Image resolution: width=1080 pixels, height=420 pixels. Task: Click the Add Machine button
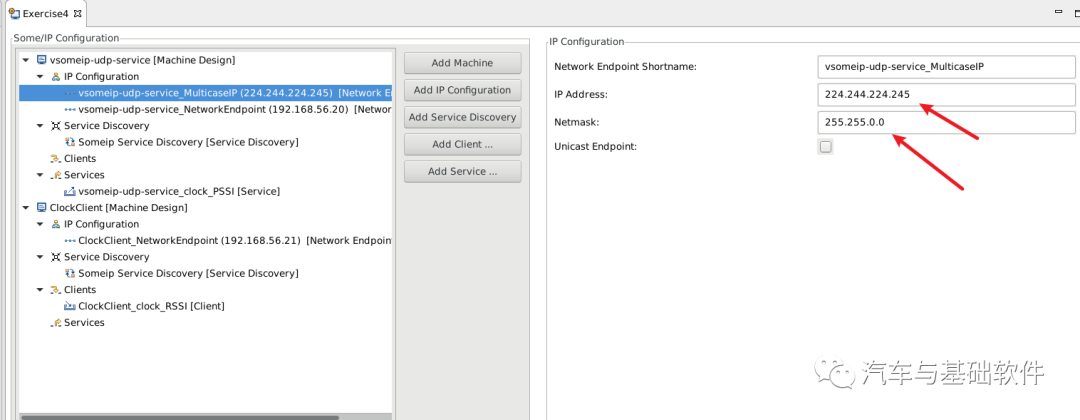tap(462, 63)
